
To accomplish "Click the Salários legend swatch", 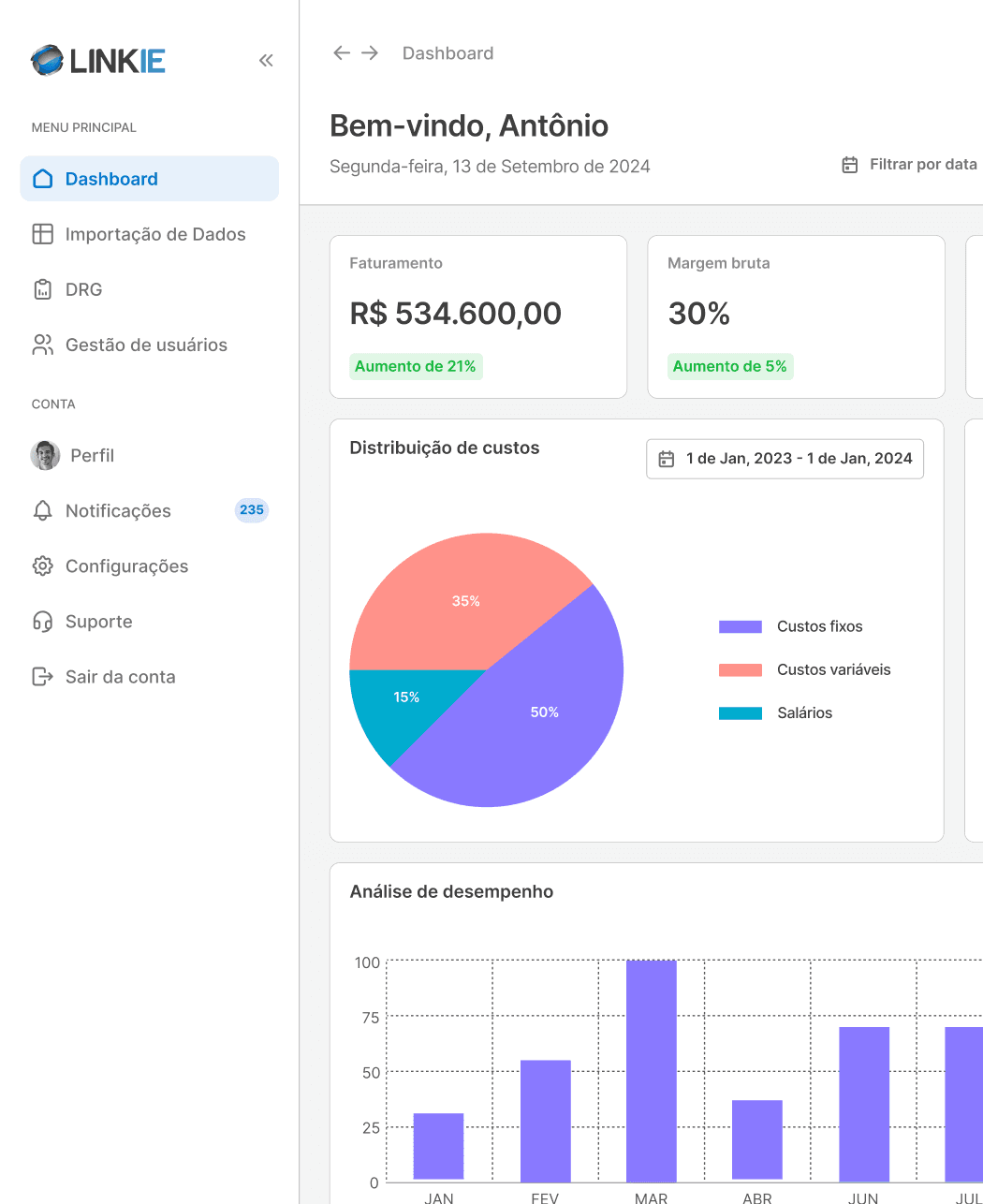I will tap(741, 712).
